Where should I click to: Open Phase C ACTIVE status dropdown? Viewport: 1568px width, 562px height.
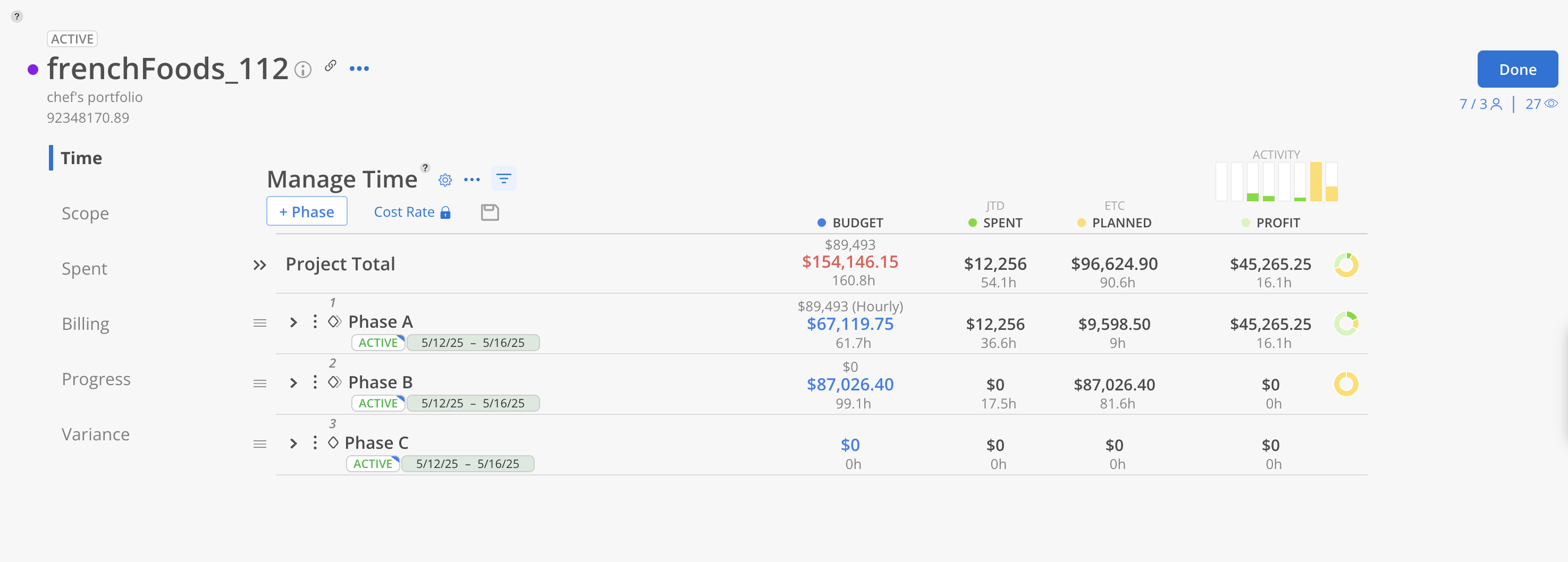tap(373, 464)
